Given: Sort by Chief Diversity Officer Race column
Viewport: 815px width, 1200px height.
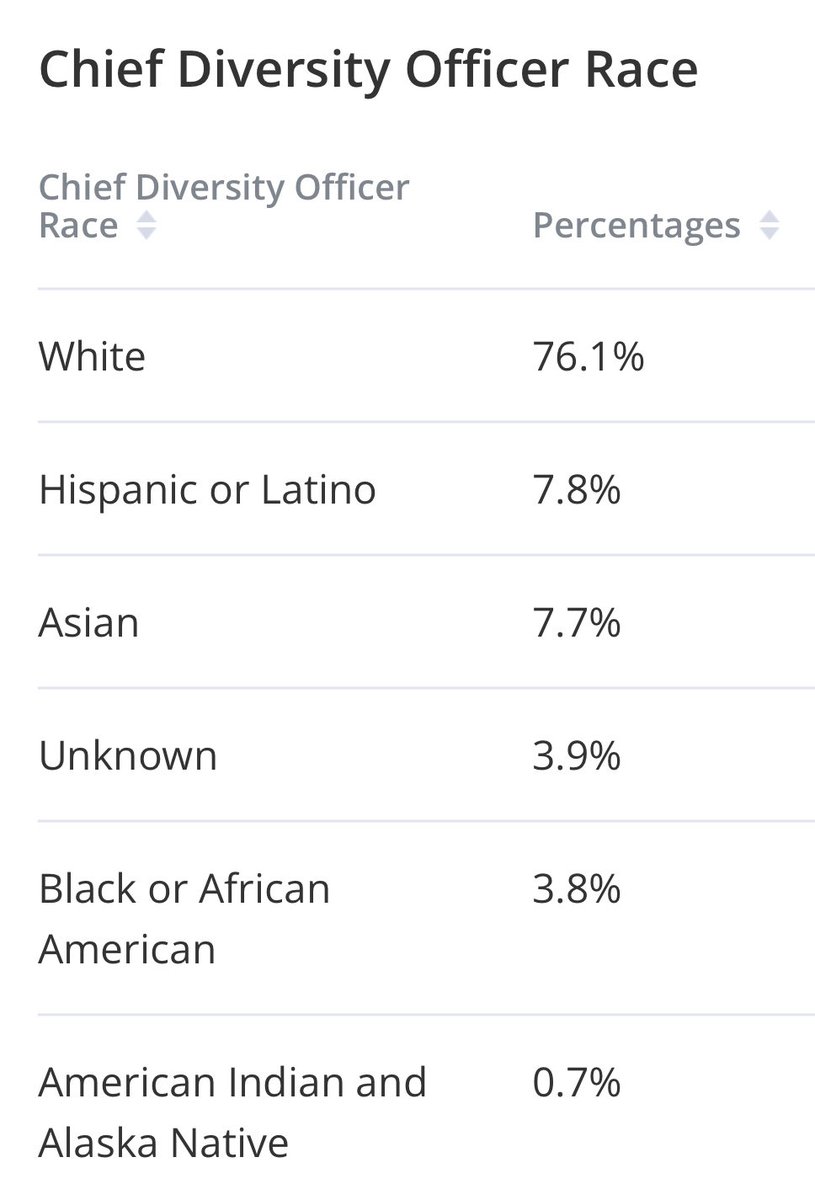Looking at the screenshot, I should 146,226.
